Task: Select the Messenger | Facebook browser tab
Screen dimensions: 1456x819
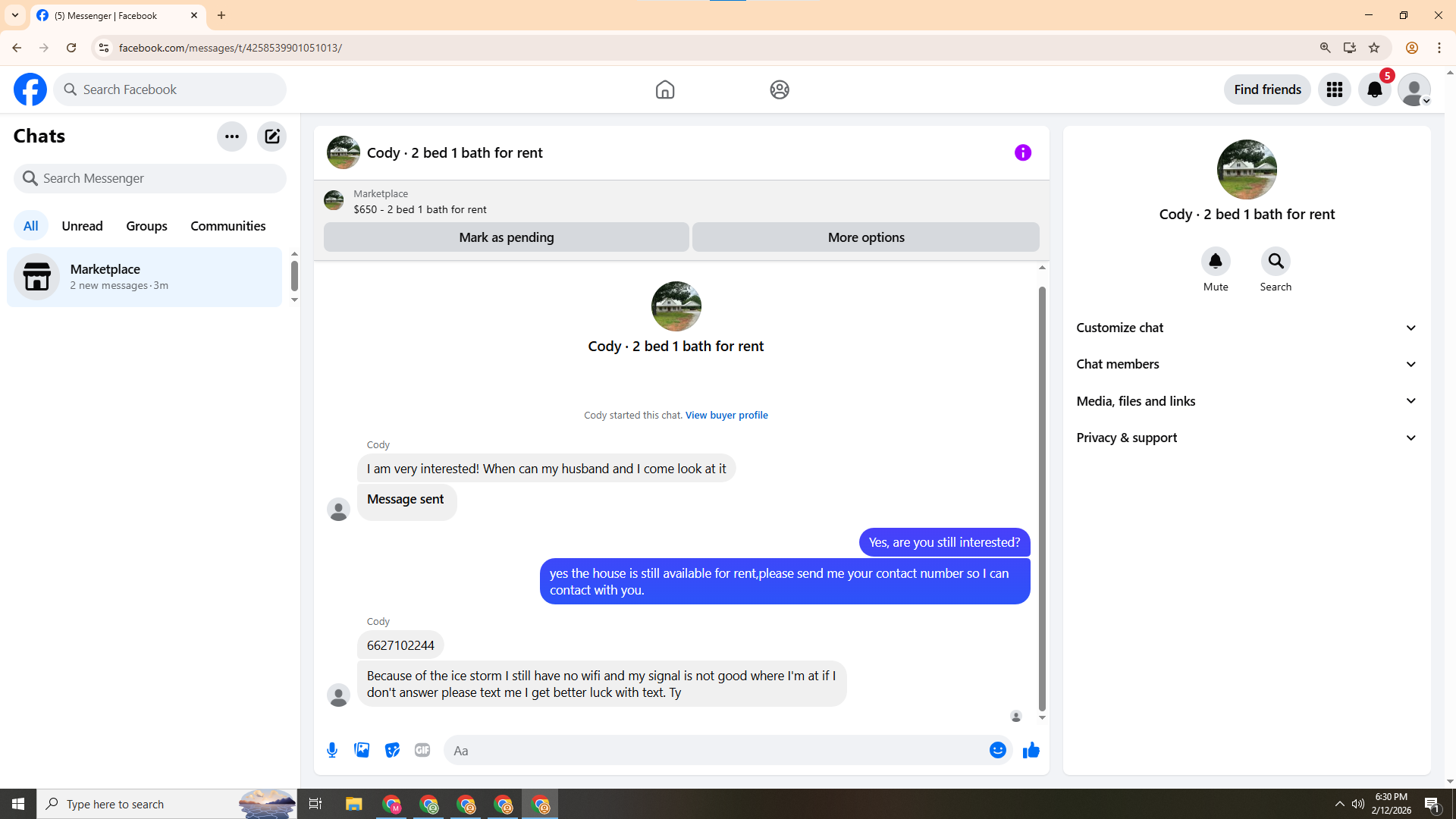Action: (118, 15)
